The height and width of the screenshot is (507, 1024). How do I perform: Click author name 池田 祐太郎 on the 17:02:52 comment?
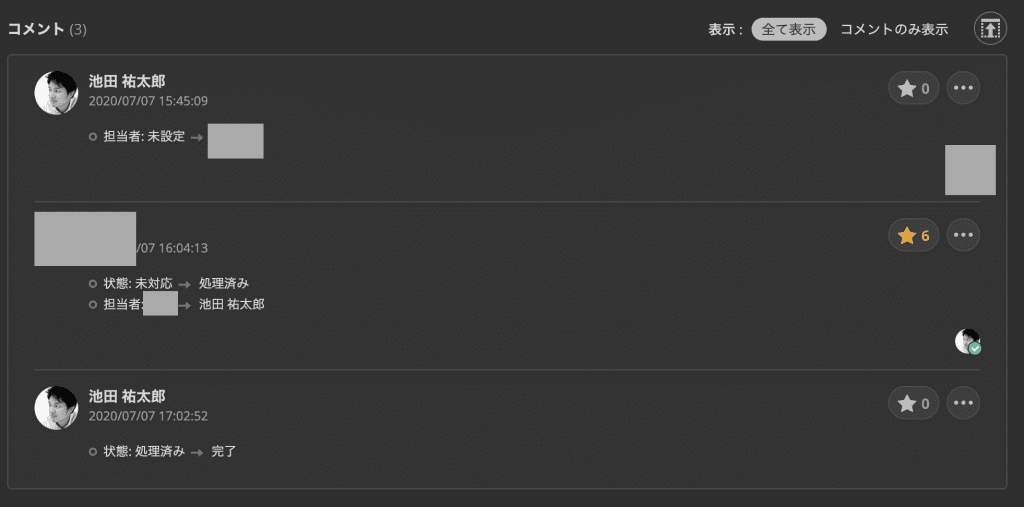click(x=127, y=396)
